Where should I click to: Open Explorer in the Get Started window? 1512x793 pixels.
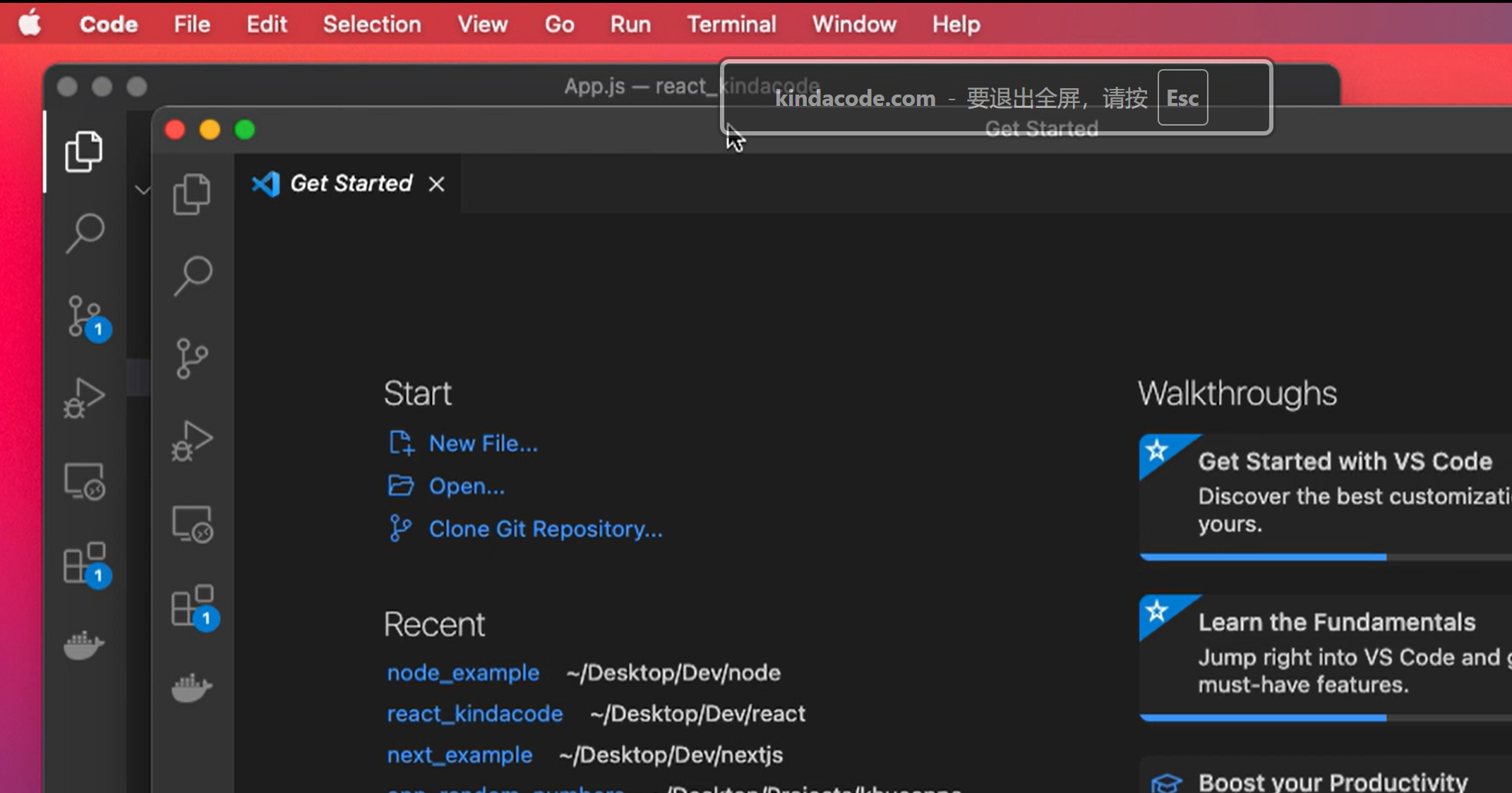point(192,194)
